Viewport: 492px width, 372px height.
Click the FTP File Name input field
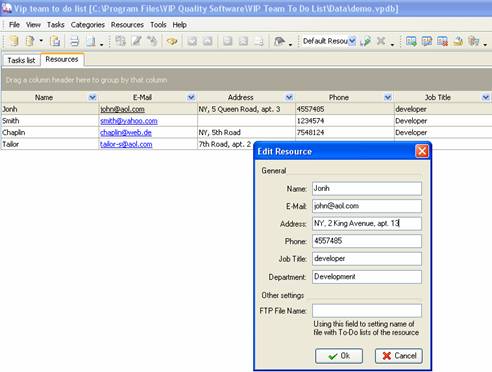(367, 311)
